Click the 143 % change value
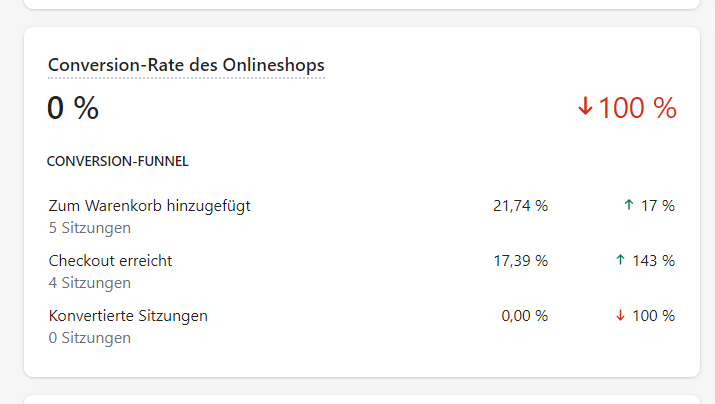The width and height of the screenshot is (715, 404). pyautogui.click(x=654, y=261)
